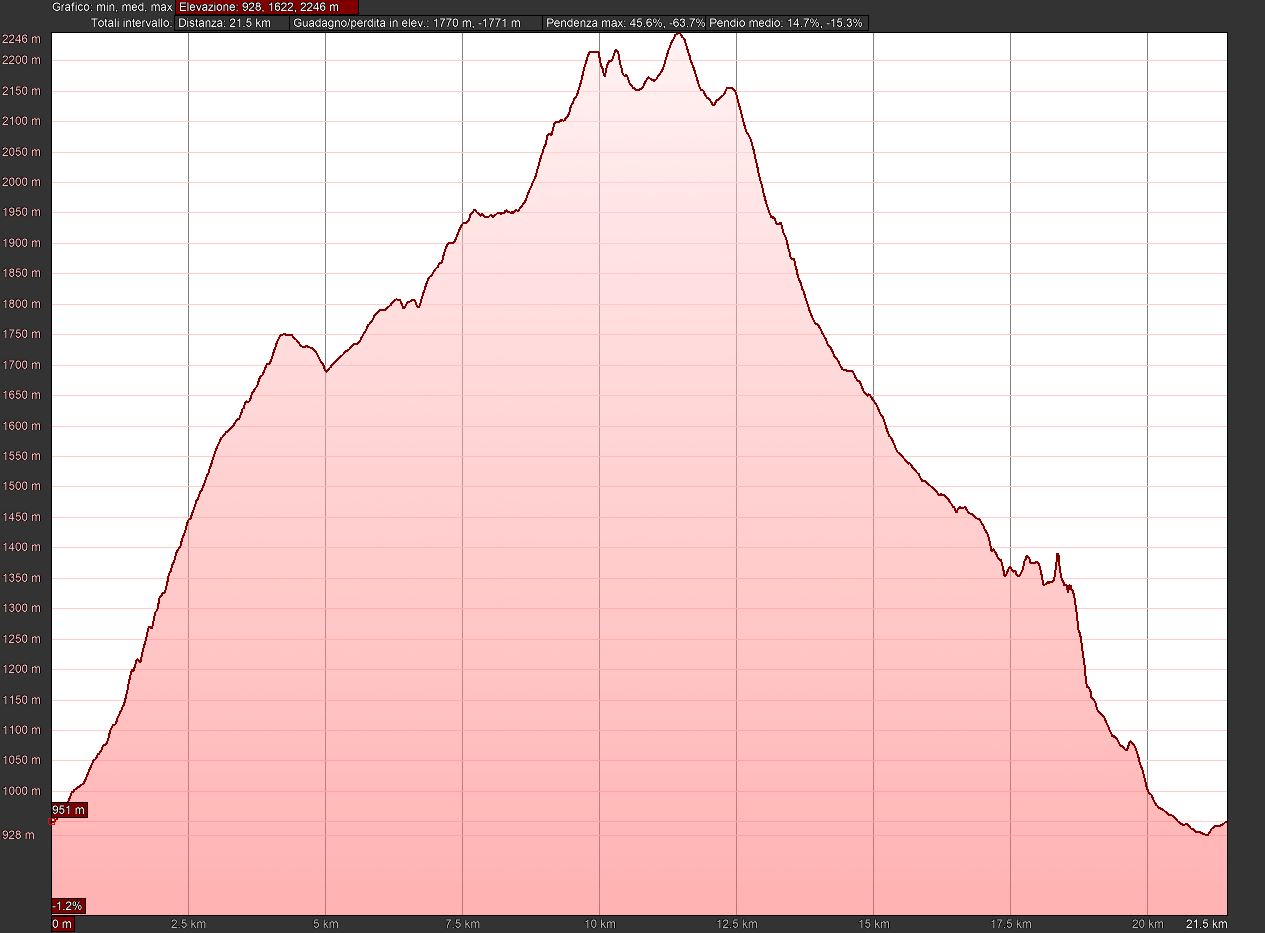Click the Distanza: 21.5 km field
This screenshot has height=933, width=1265.
click(x=232, y=22)
